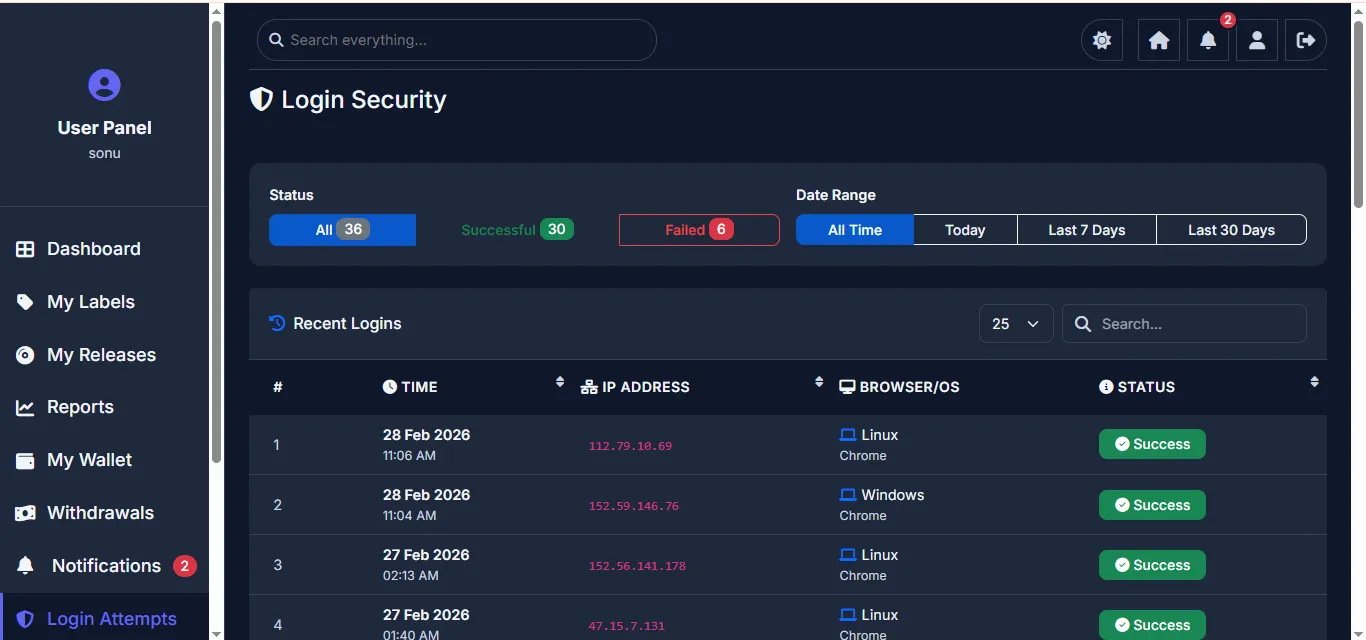Click the logout arrow icon
This screenshot has width=1366, height=640.
tap(1306, 40)
